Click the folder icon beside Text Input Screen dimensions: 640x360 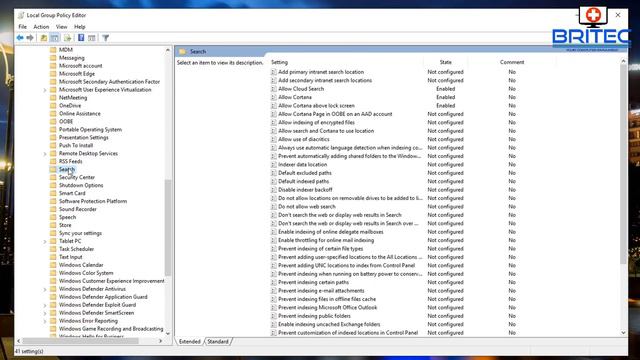coord(53,257)
